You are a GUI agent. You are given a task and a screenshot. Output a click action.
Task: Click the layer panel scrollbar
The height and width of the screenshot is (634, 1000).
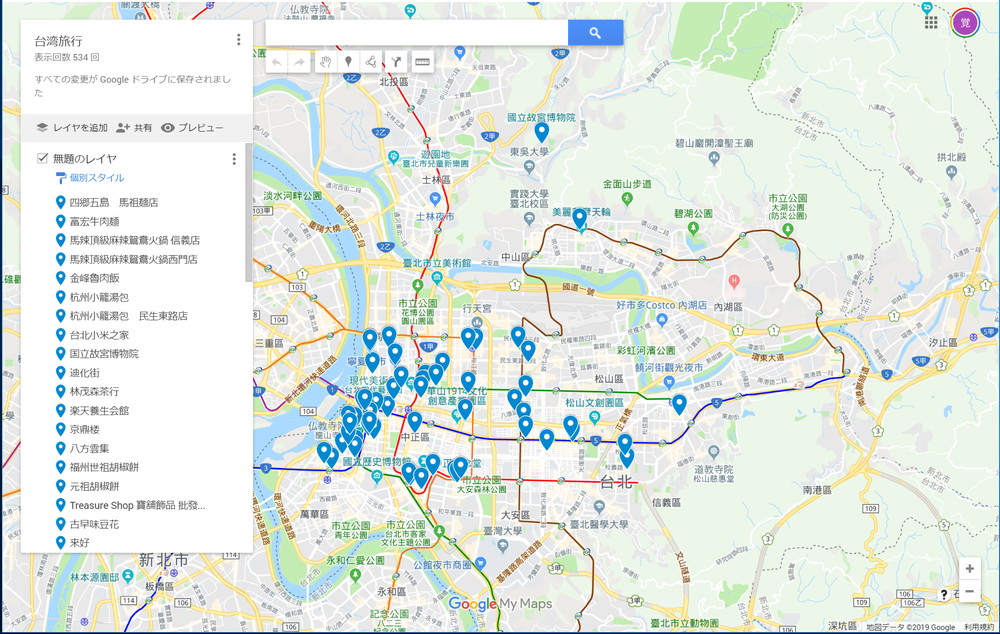pyautogui.click(x=249, y=212)
